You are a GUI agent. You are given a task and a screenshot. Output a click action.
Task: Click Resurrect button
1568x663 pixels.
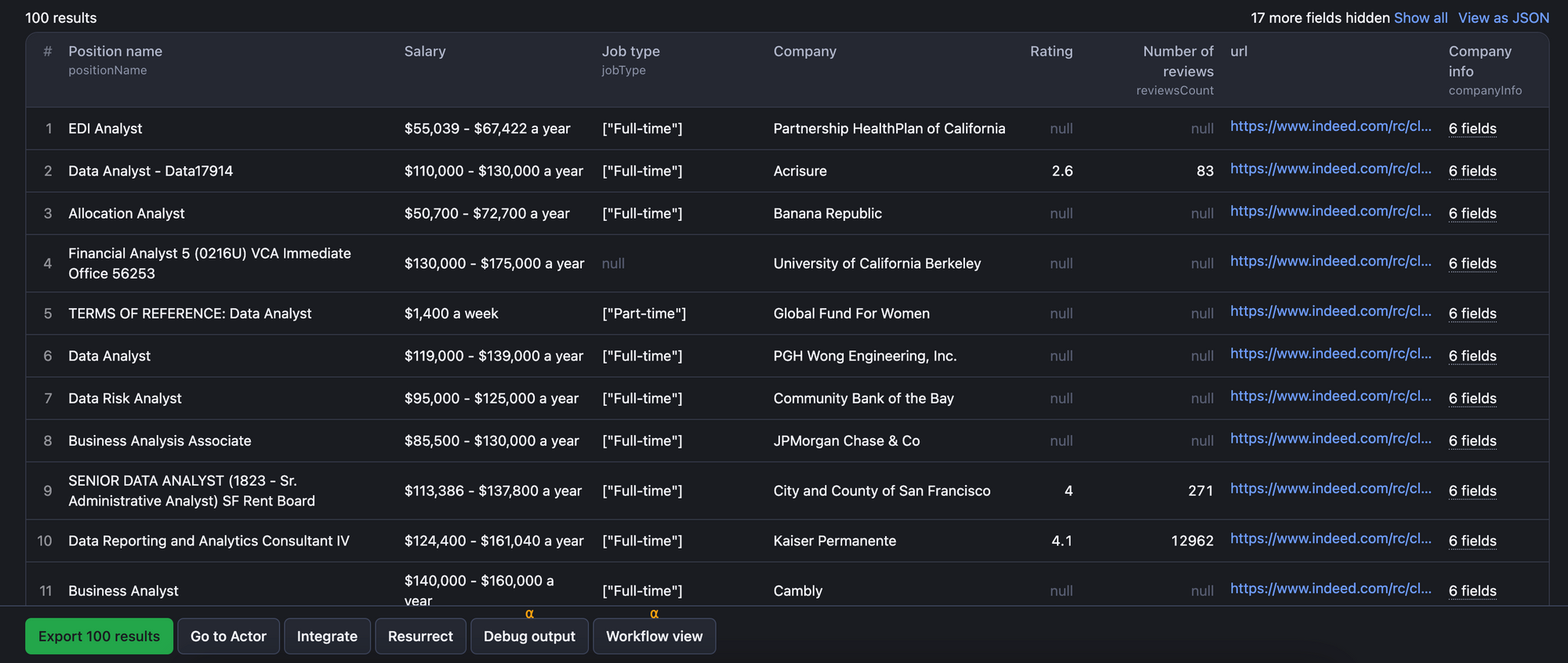click(420, 636)
